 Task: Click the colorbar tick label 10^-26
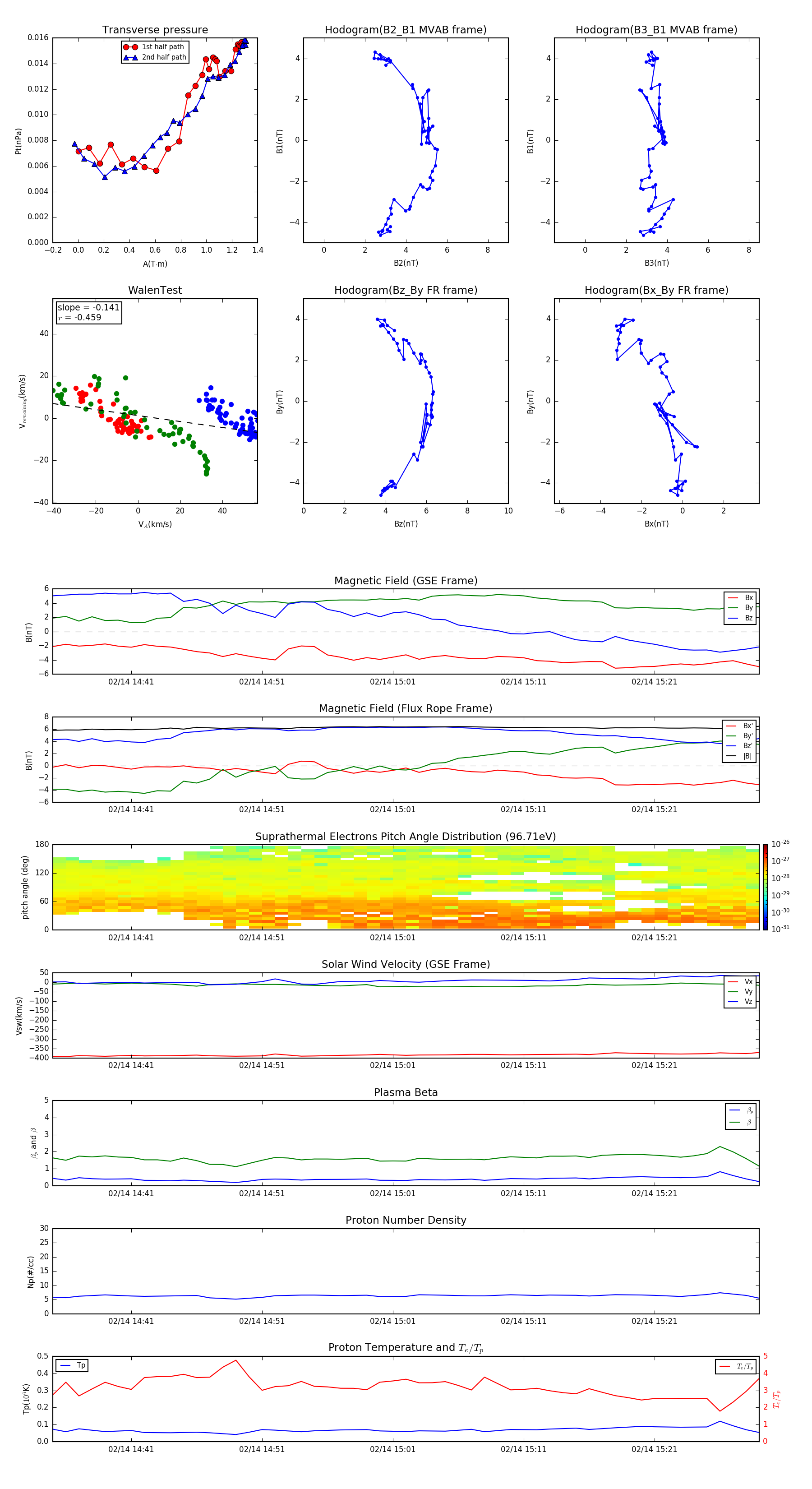pos(780,844)
